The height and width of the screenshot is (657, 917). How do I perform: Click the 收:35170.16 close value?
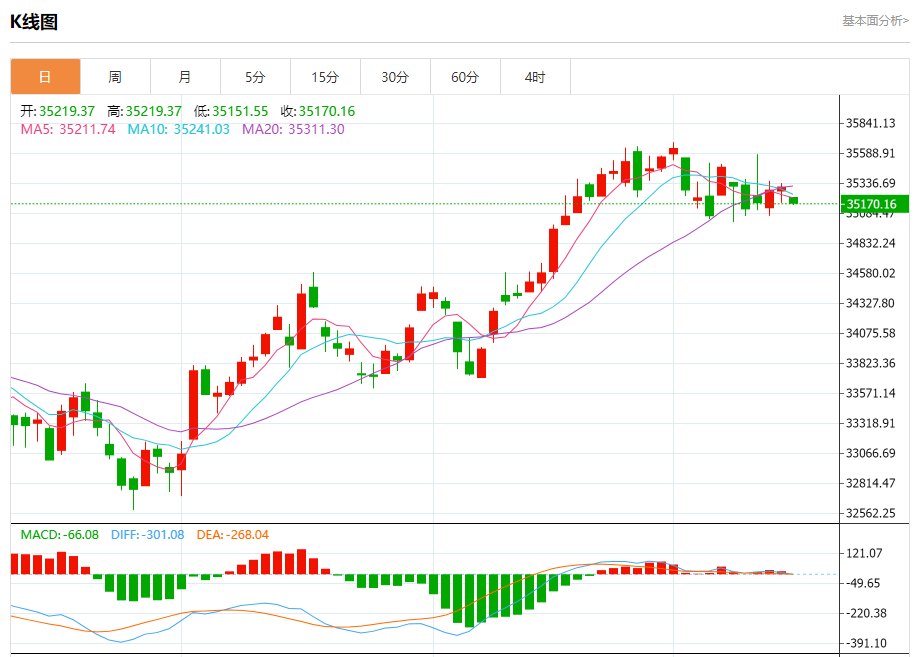[x=318, y=111]
